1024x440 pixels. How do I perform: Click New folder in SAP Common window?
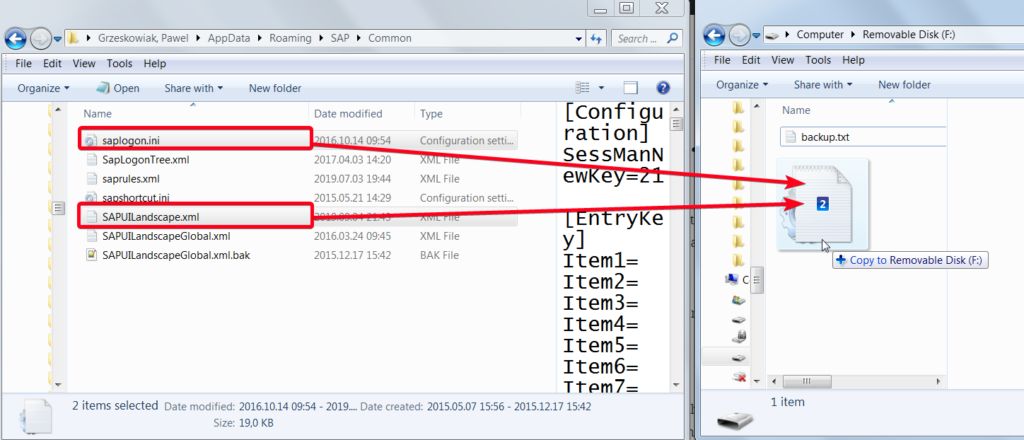pos(275,88)
